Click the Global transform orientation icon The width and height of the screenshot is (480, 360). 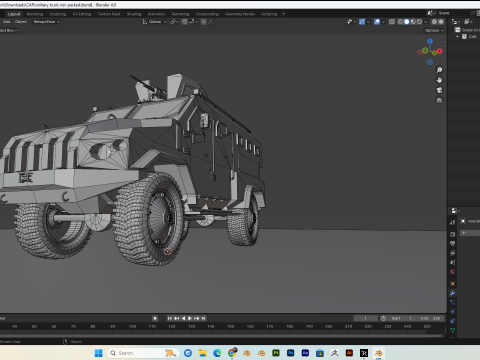tap(145, 22)
